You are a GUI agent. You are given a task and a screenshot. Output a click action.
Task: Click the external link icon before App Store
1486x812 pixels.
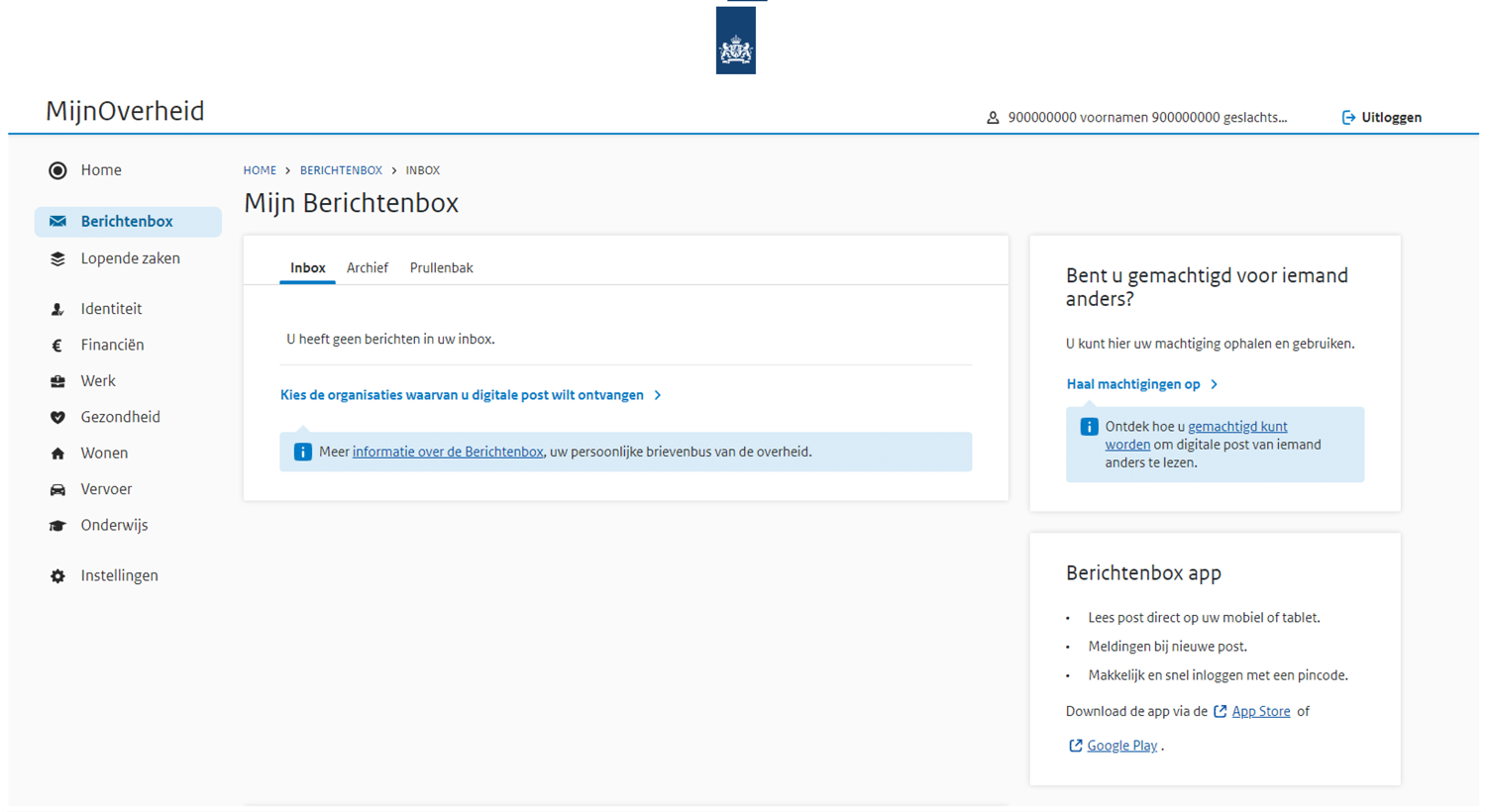(x=1221, y=712)
